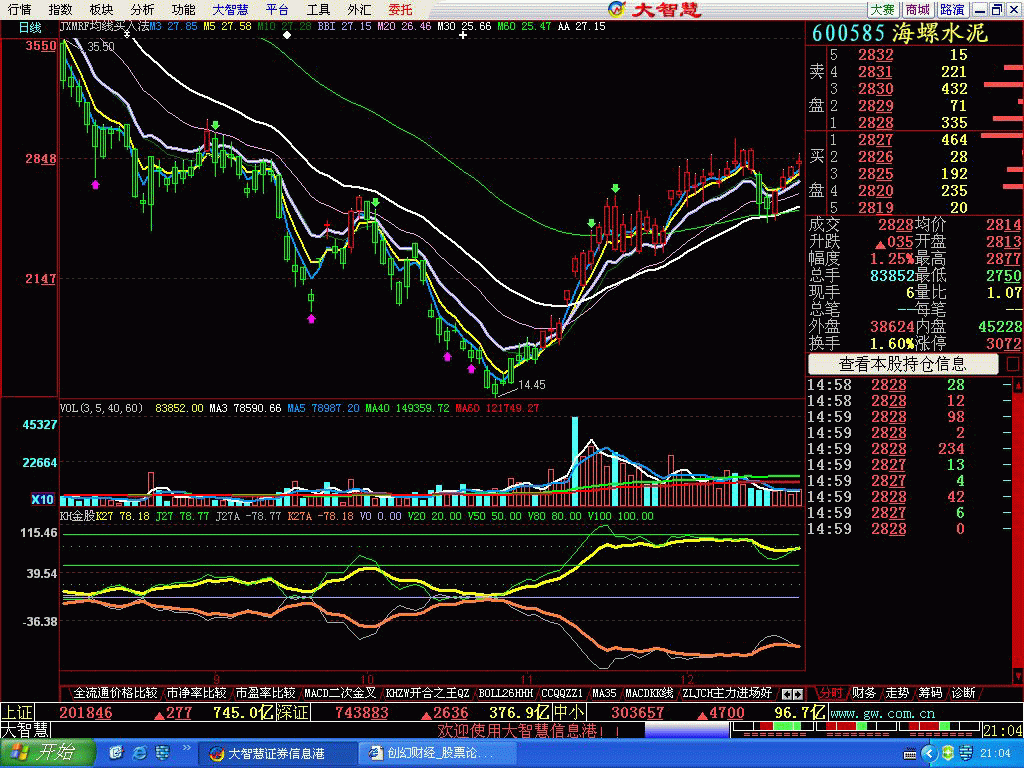Click the 路演 button in title bar

tap(953, 9)
